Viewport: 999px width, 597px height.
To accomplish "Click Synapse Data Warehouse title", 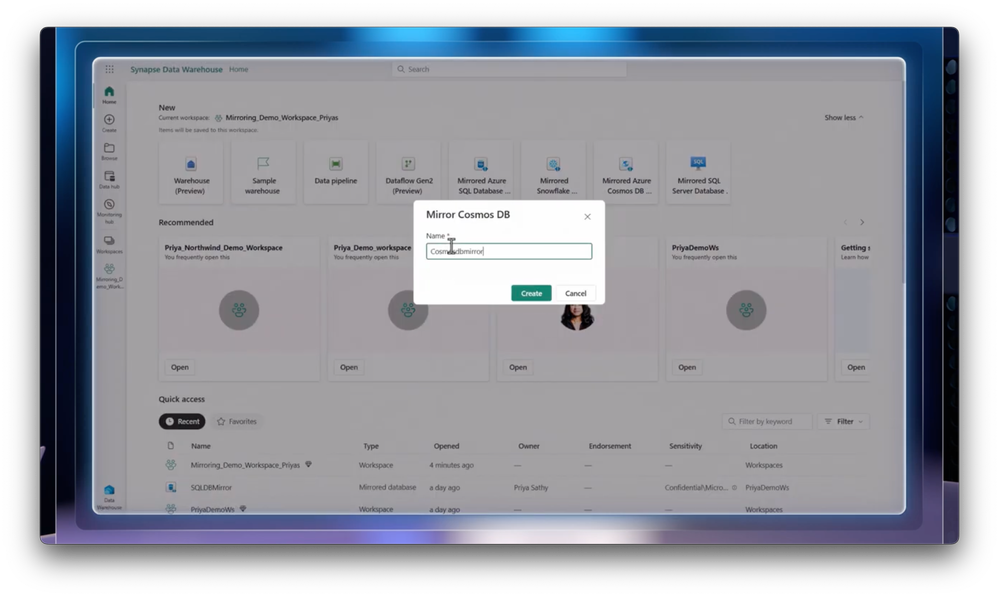I will [x=176, y=69].
